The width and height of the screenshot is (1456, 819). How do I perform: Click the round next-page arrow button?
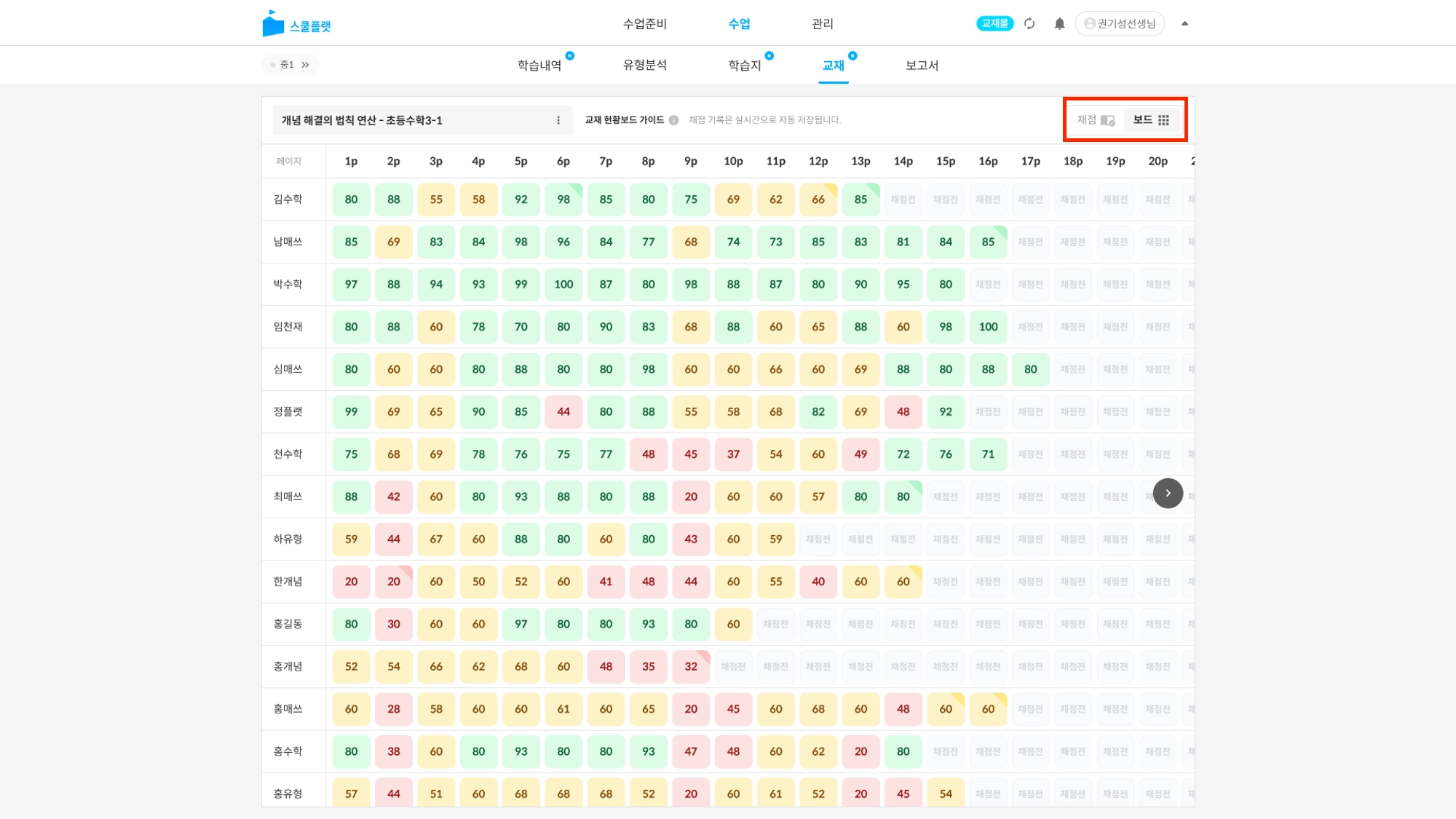[x=1168, y=494]
